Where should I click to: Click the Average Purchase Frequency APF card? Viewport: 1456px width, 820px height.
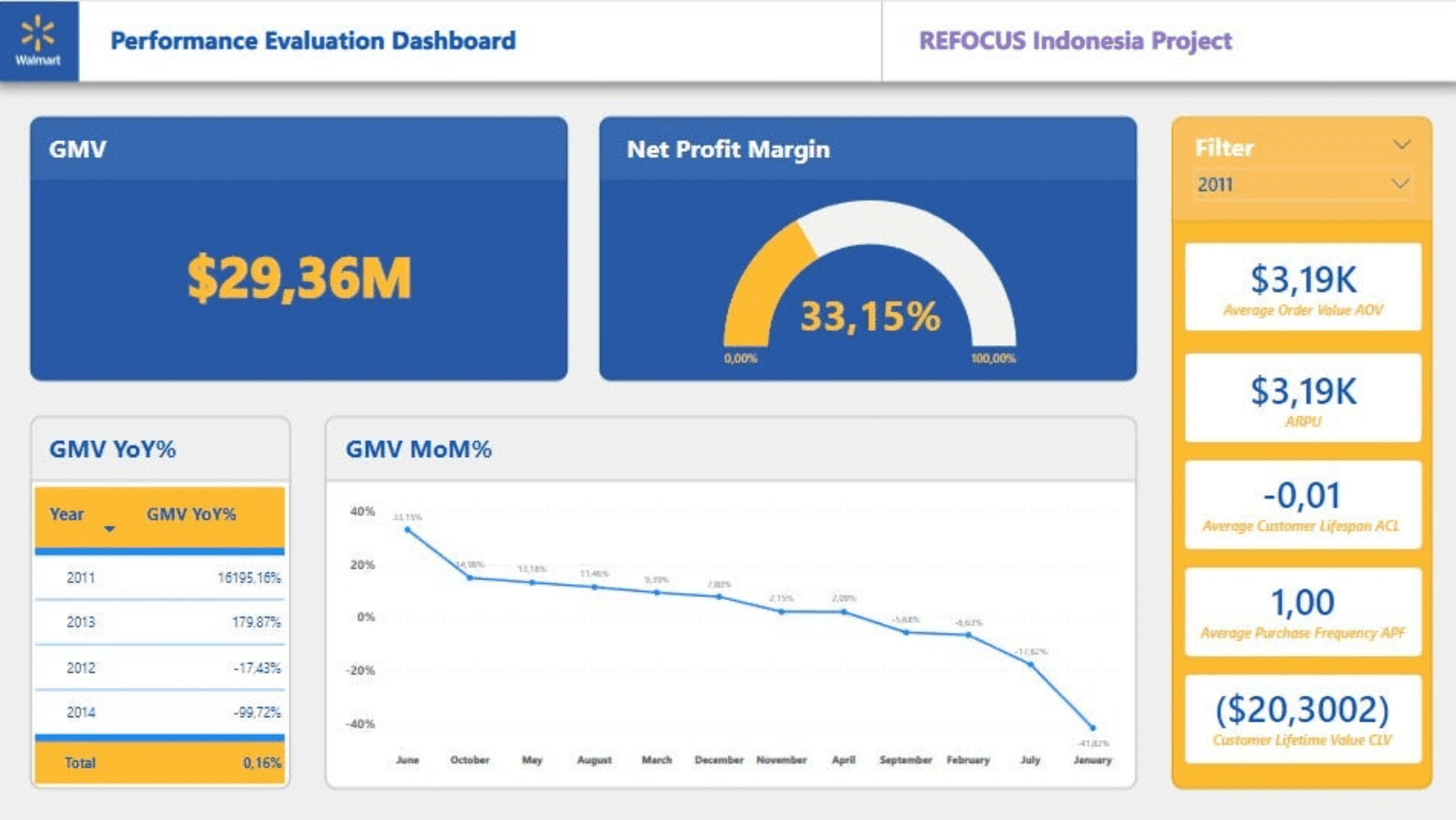(1302, 611)
